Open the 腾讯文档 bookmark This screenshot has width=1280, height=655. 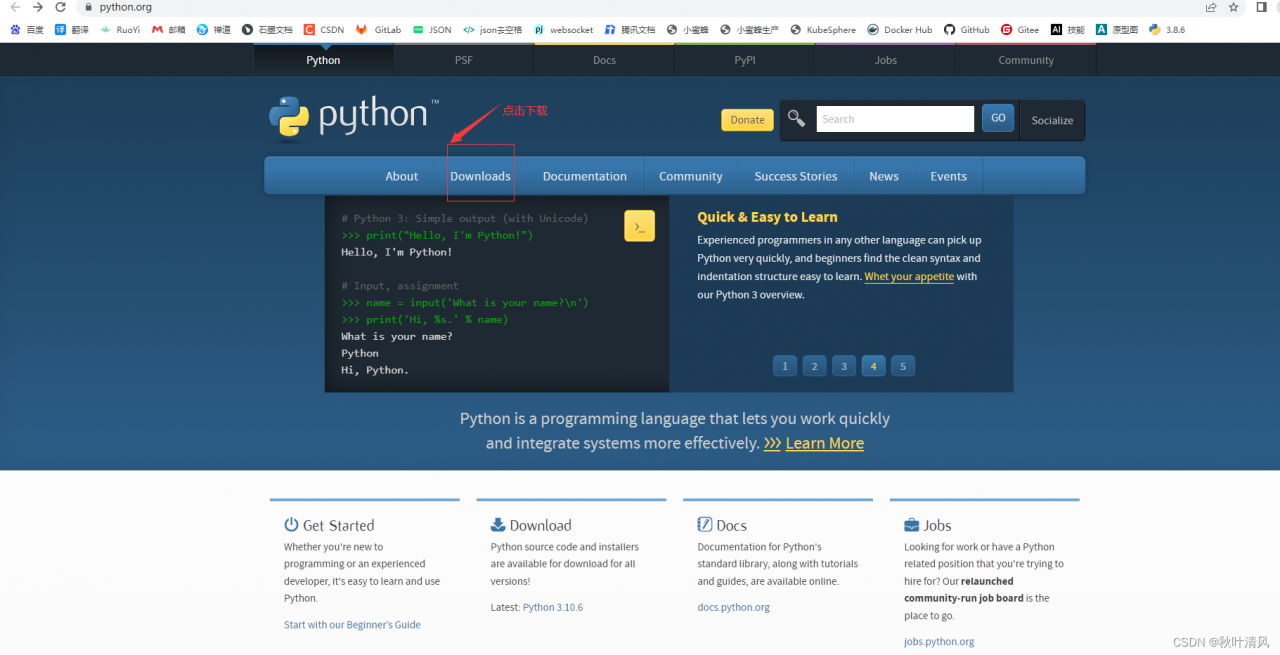click(630, 30)
